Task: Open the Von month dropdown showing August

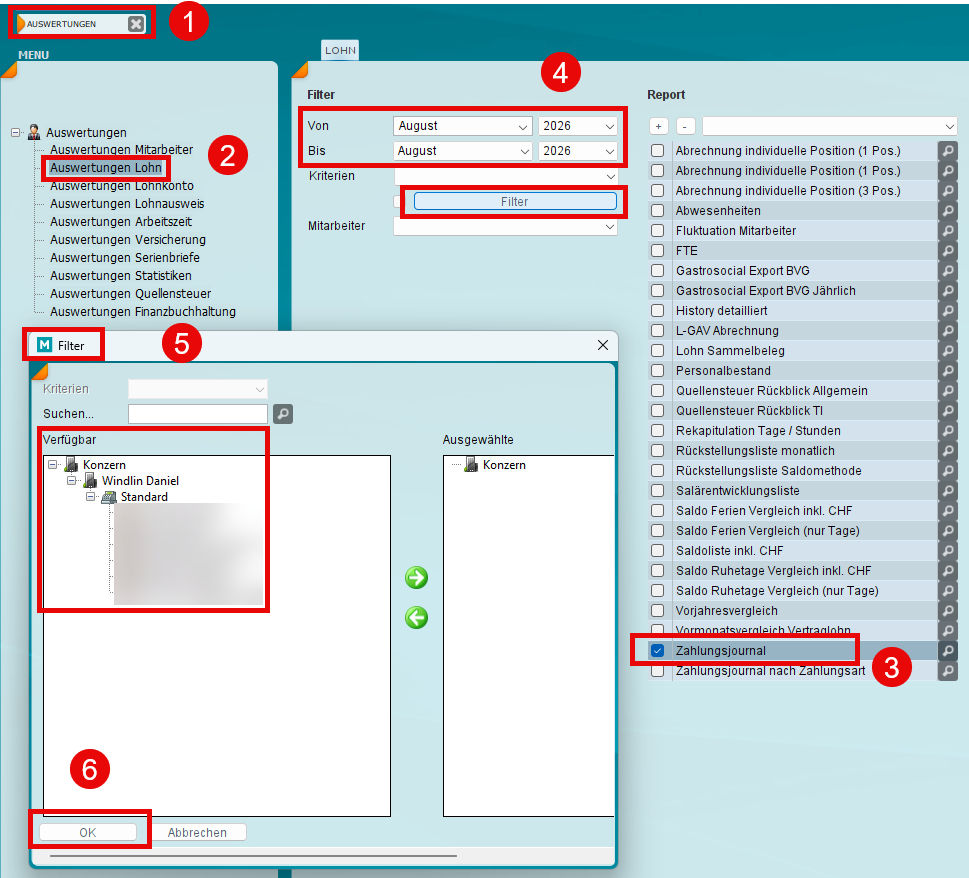Action: point(462,126)
